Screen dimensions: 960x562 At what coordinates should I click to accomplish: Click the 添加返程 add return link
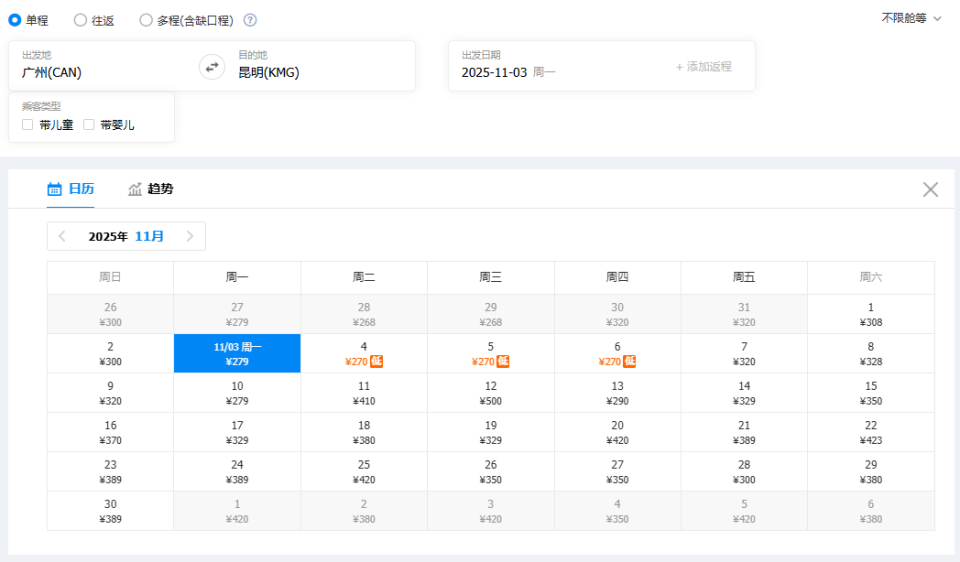click(703, 67)
